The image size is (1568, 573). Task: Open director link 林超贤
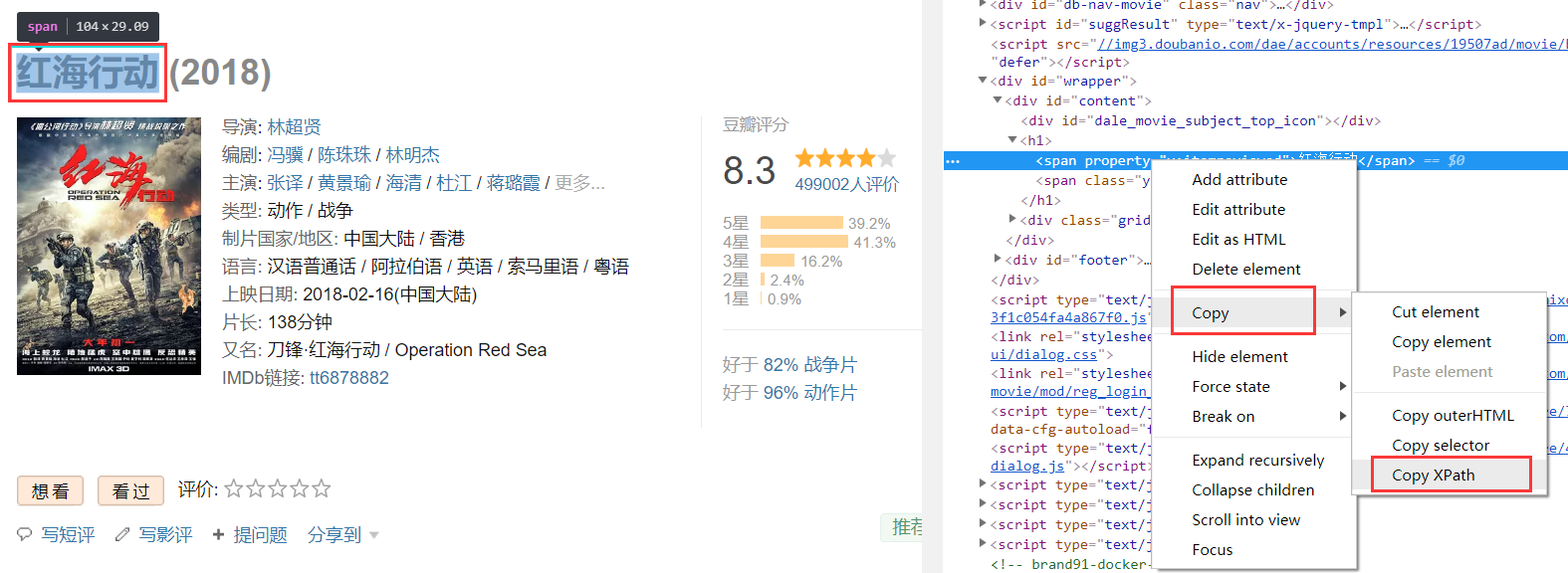click(294, 126)
